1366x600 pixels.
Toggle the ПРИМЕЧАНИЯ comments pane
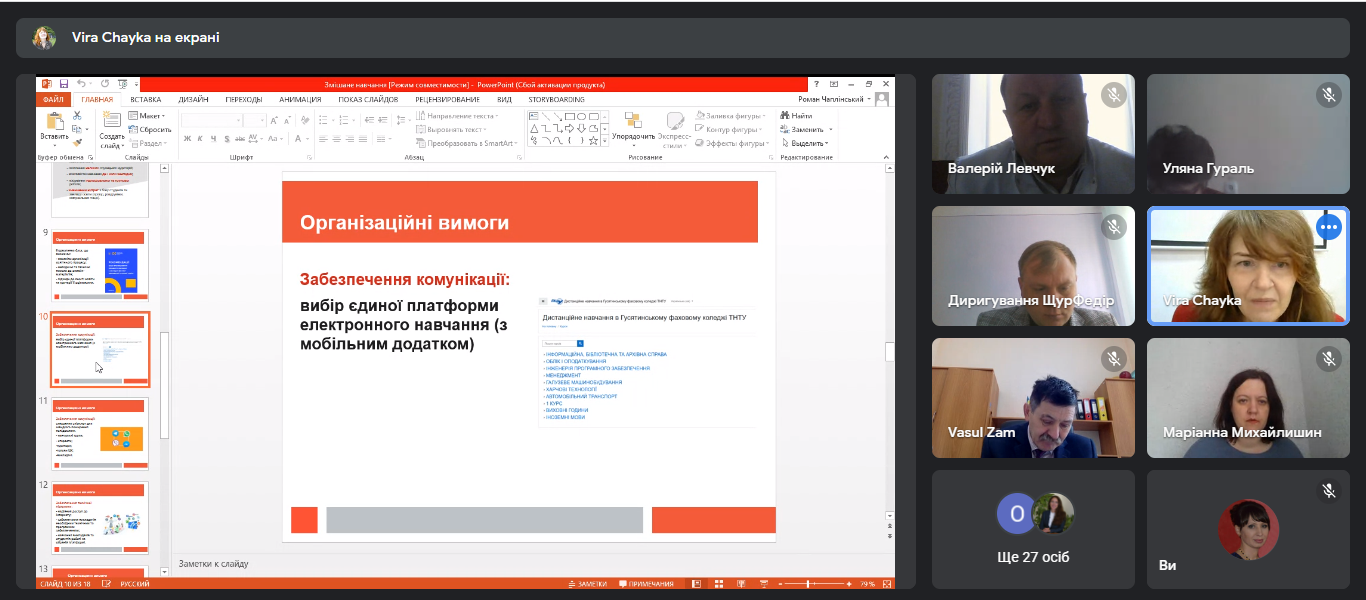646,584
